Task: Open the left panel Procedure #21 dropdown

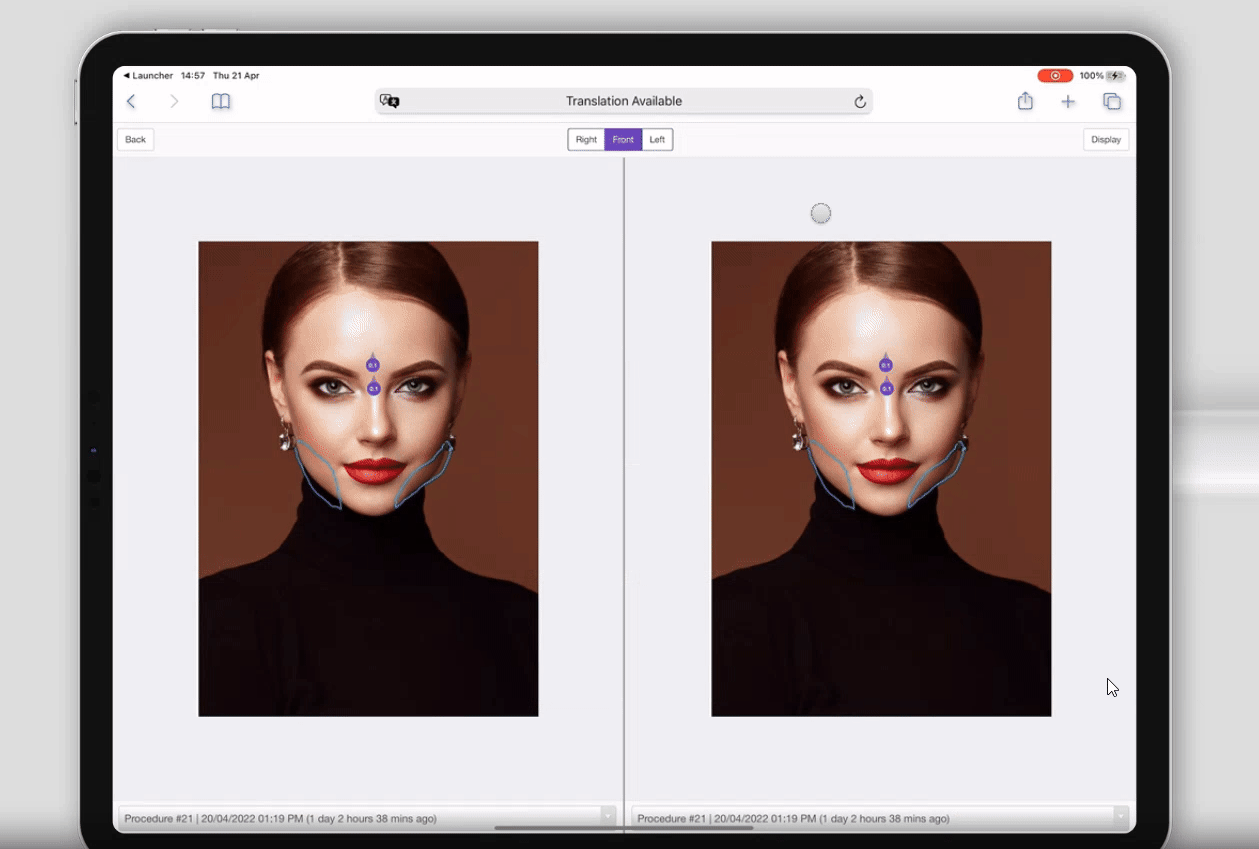Action: (x=368, y=818)
